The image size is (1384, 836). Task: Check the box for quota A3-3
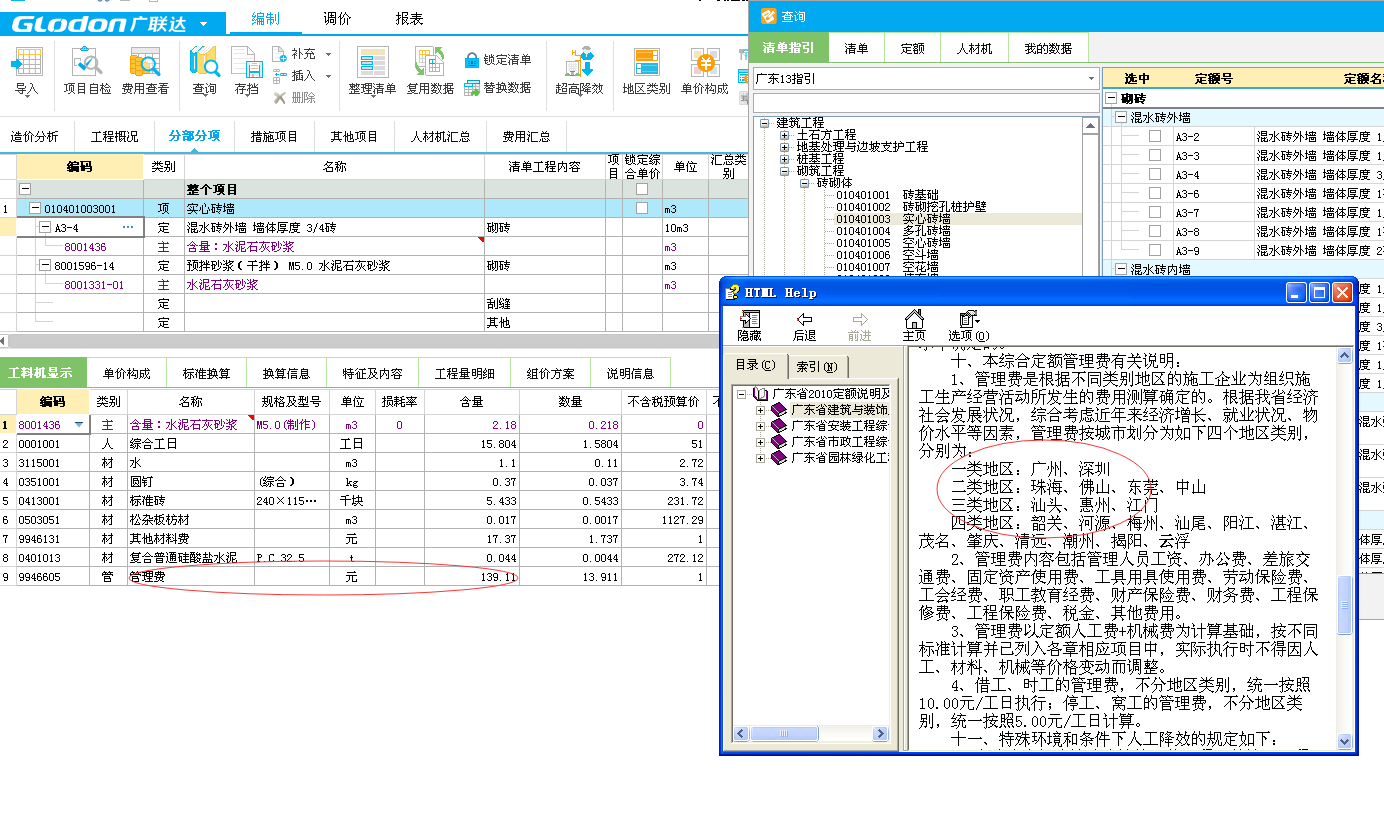(1155, 155)
